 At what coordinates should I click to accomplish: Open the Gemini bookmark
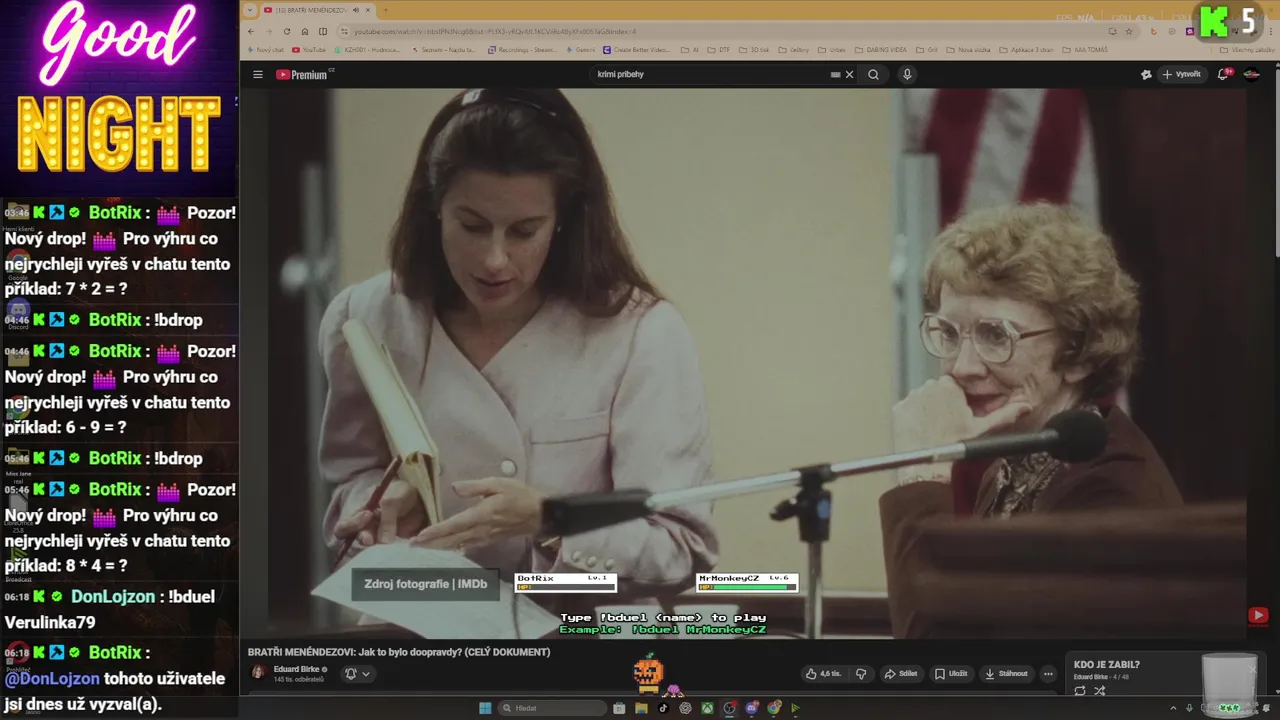pos(581,49)
